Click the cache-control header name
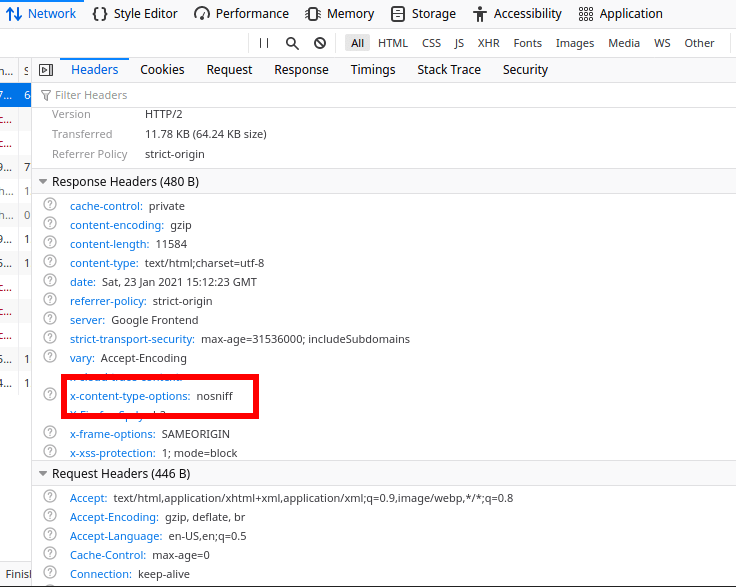The width and height of the screenshot is (736, 587). tap(106, 206)
